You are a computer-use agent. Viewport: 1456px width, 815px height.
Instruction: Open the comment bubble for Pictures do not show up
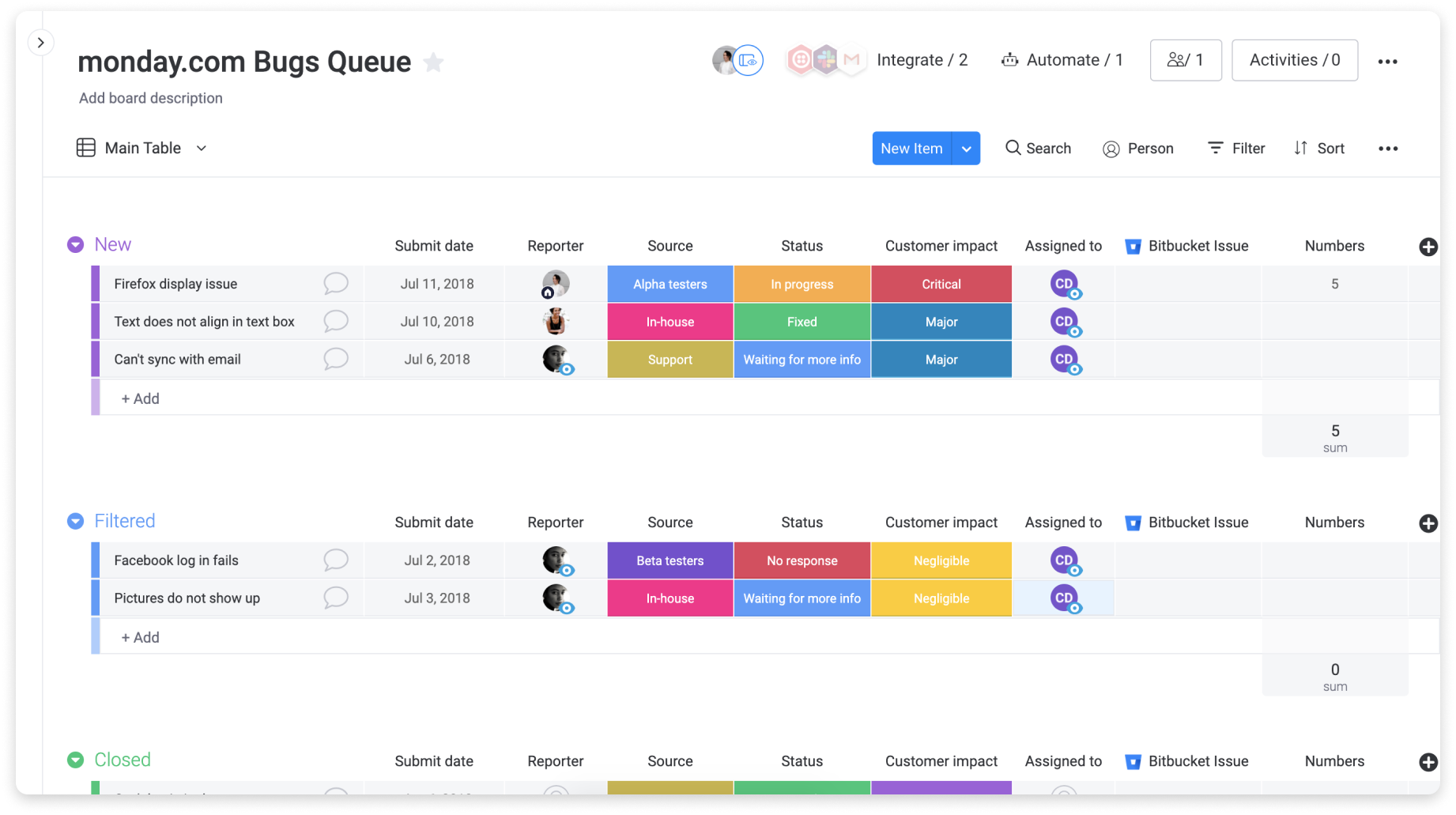336,598
